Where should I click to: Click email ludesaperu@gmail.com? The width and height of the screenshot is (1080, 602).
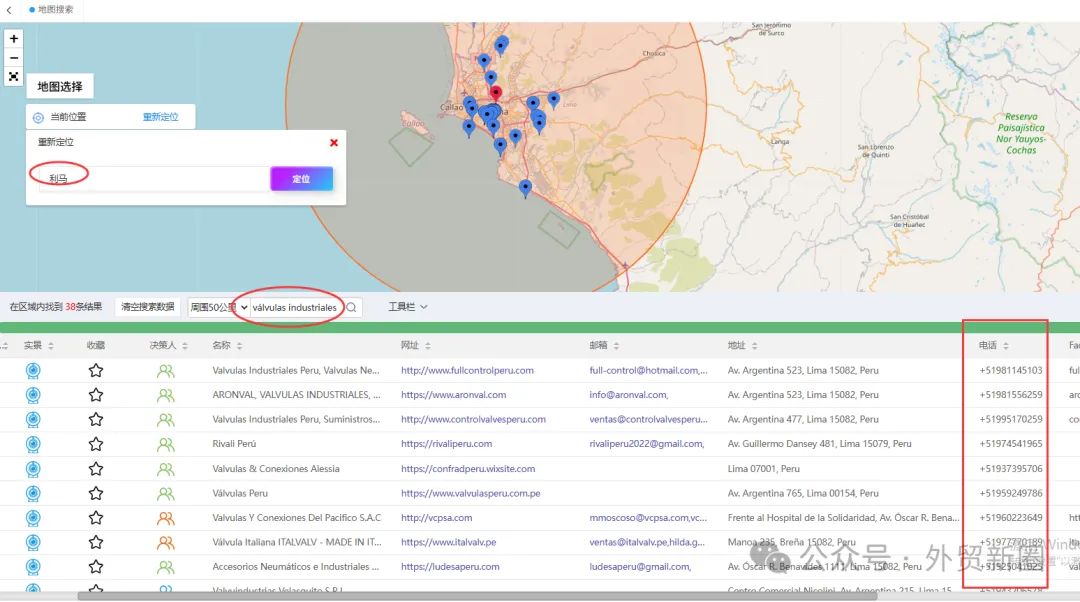click(x=640, y=567)
